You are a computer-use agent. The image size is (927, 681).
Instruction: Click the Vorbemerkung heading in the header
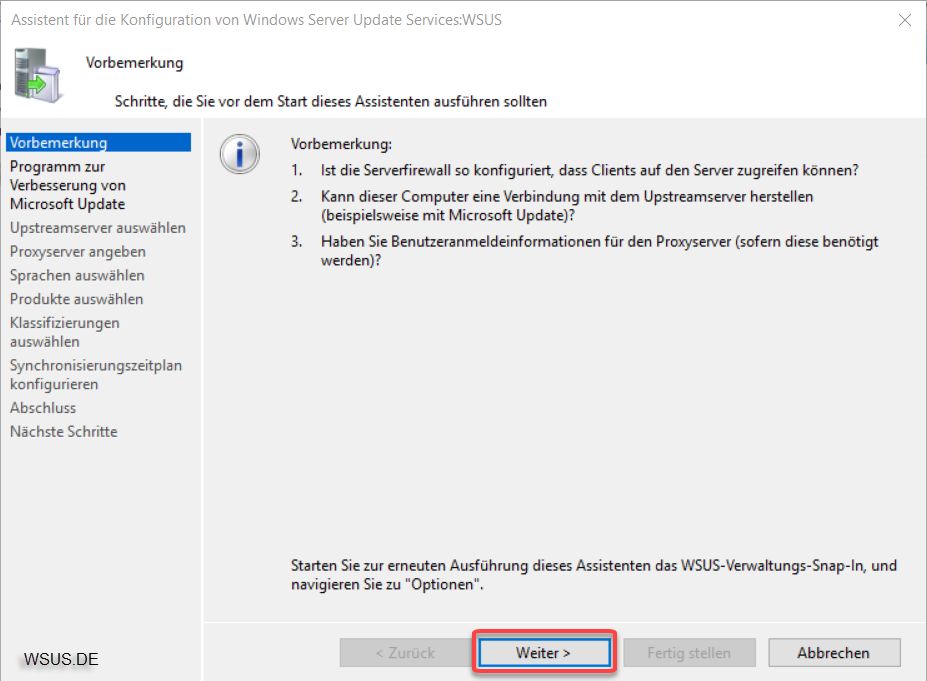coord(134,63)
